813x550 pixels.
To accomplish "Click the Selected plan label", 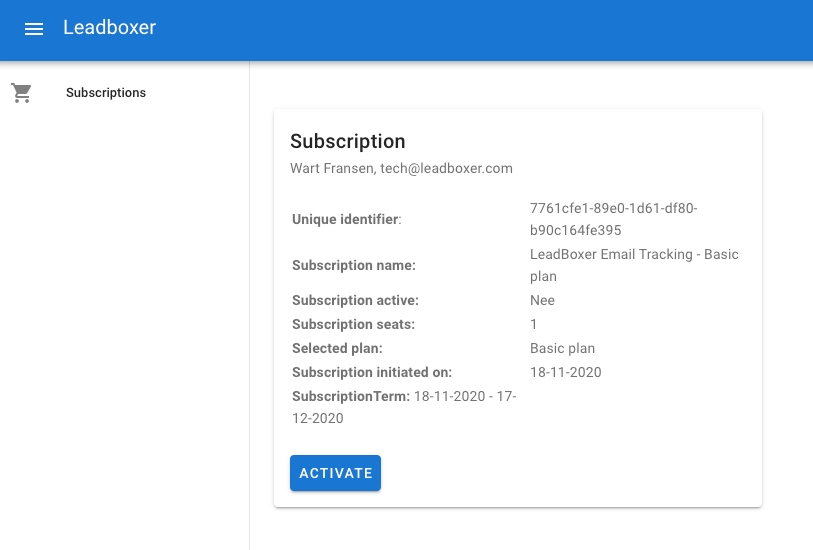I will 337,348.
